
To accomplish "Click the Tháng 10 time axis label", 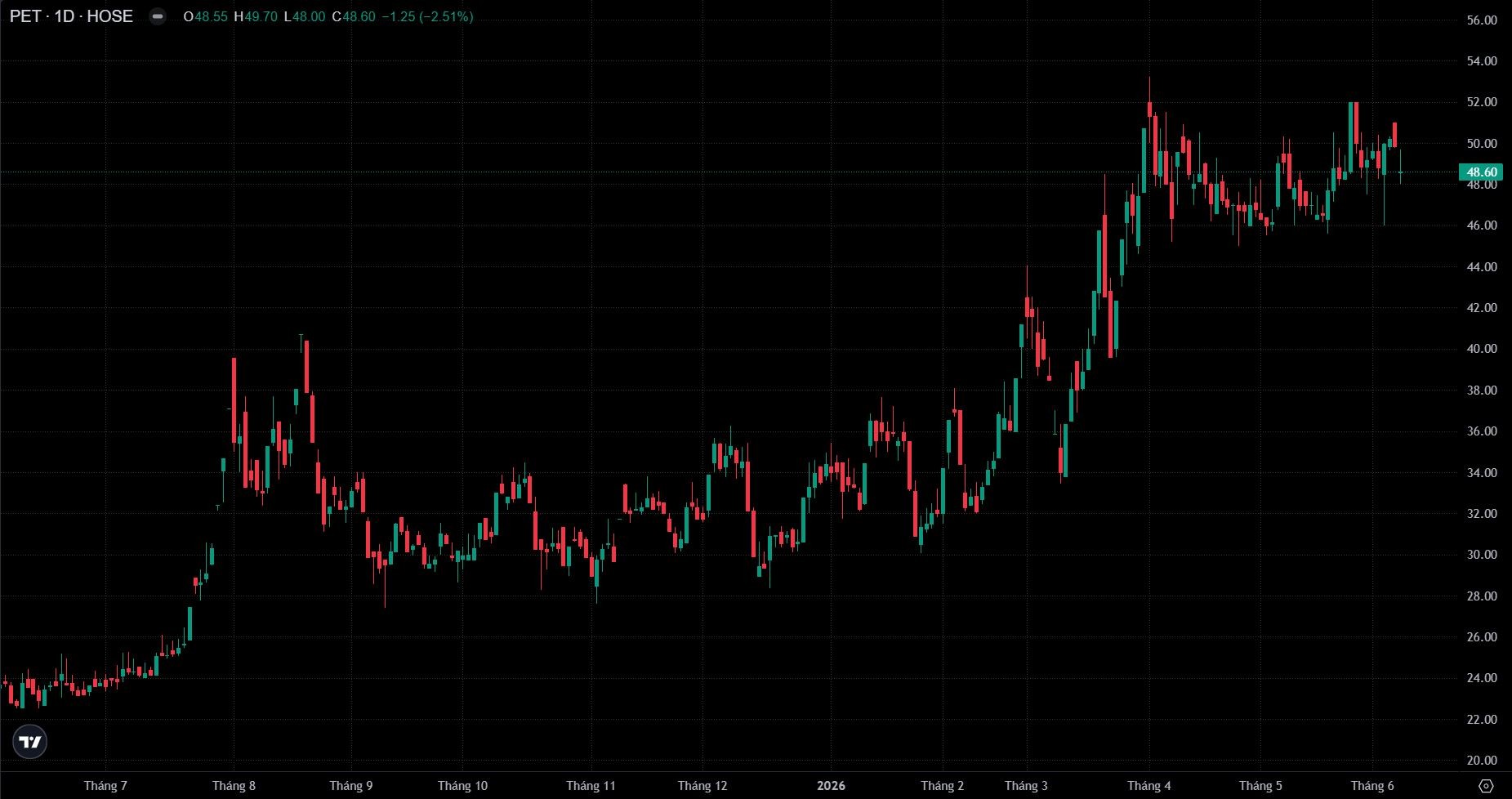I will (462, 786).
